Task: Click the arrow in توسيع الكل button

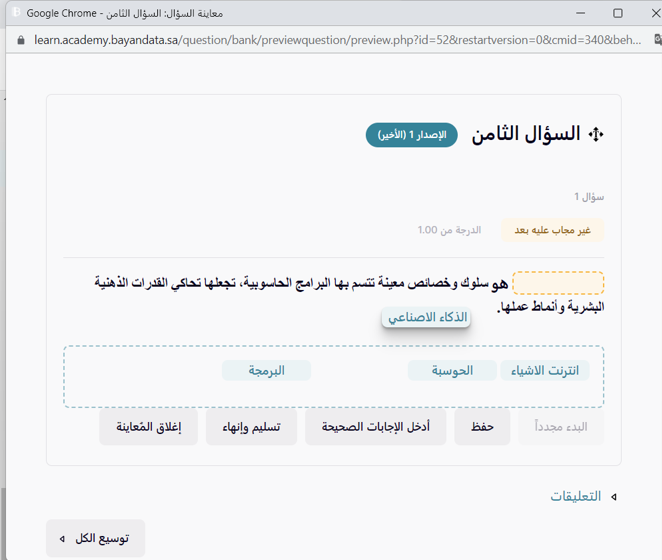Action: 63,538
